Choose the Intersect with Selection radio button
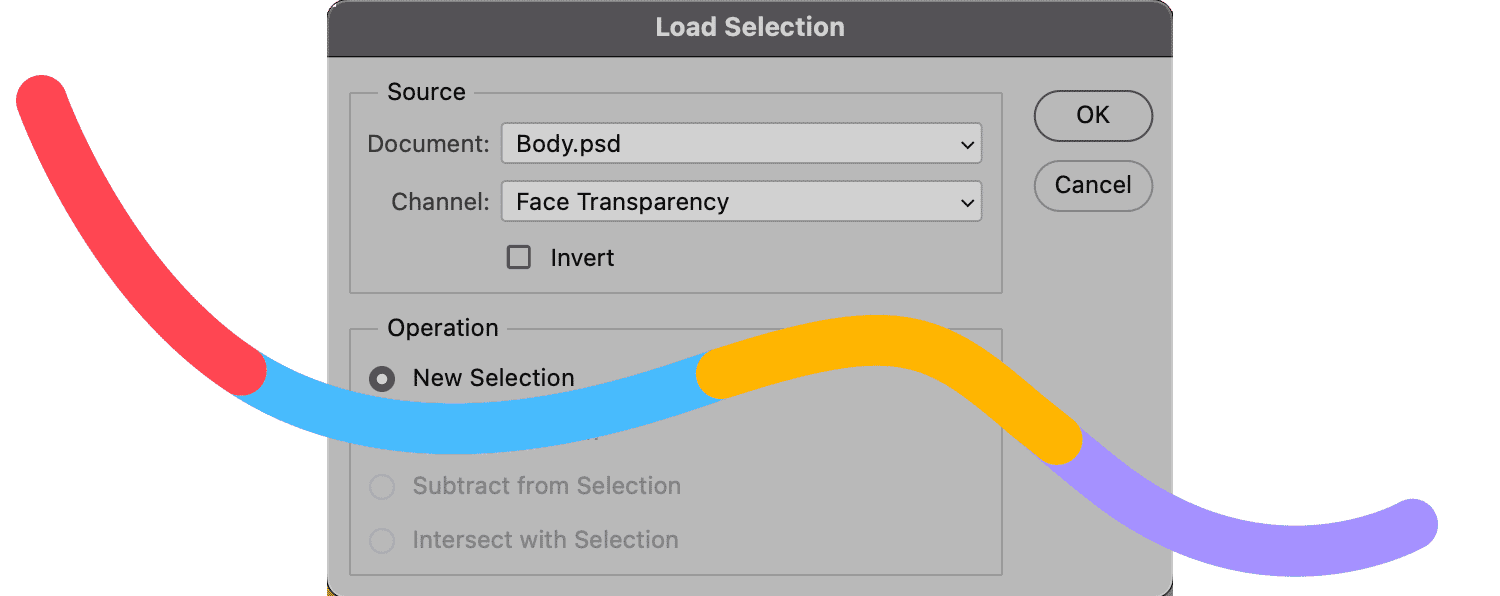 (x=382, y=541)
